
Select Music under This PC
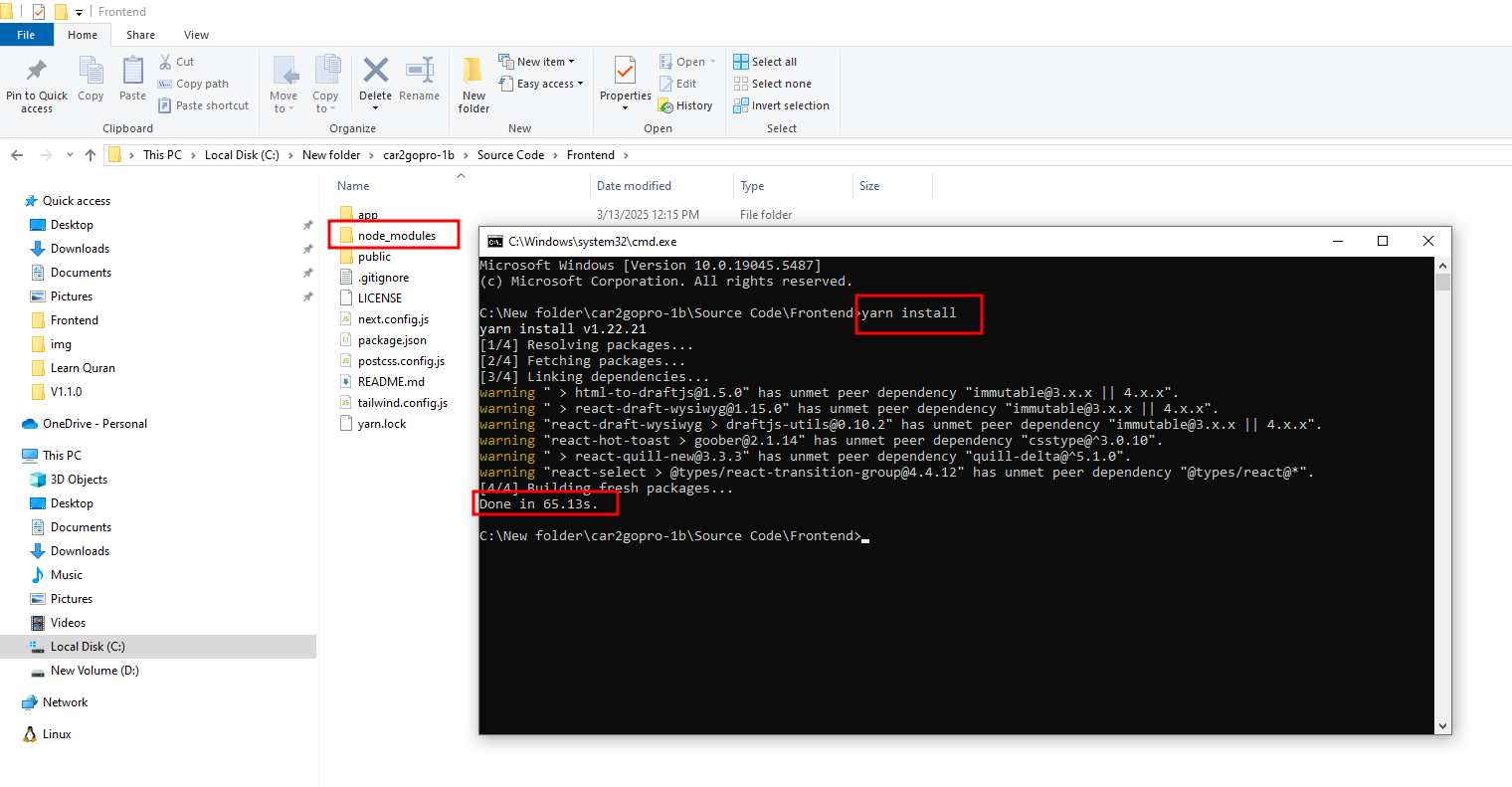(67, 575)
